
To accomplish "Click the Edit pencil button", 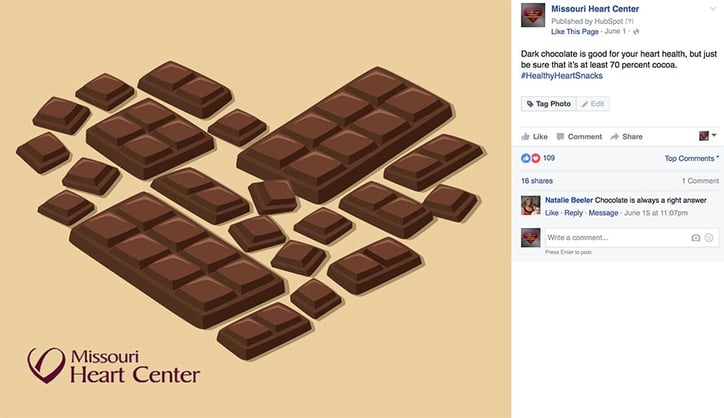I will click(593, 104).
